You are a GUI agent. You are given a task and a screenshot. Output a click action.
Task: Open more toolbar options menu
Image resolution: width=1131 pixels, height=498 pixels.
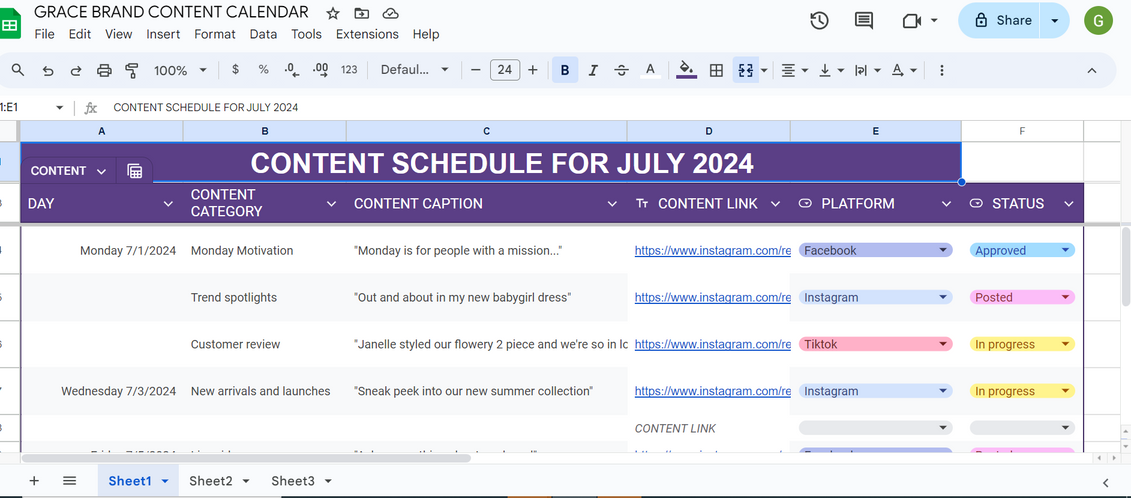941,70
